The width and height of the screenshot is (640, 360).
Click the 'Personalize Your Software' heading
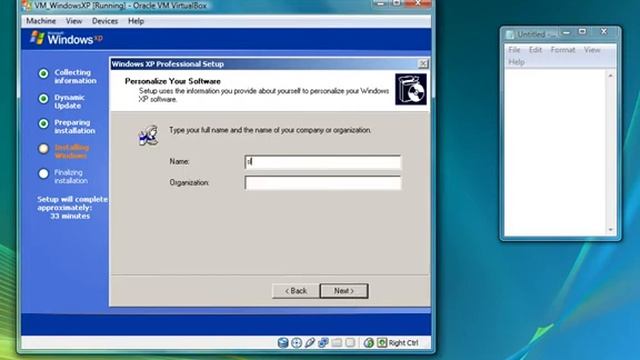pyautogui.click(x=173, y=81)
